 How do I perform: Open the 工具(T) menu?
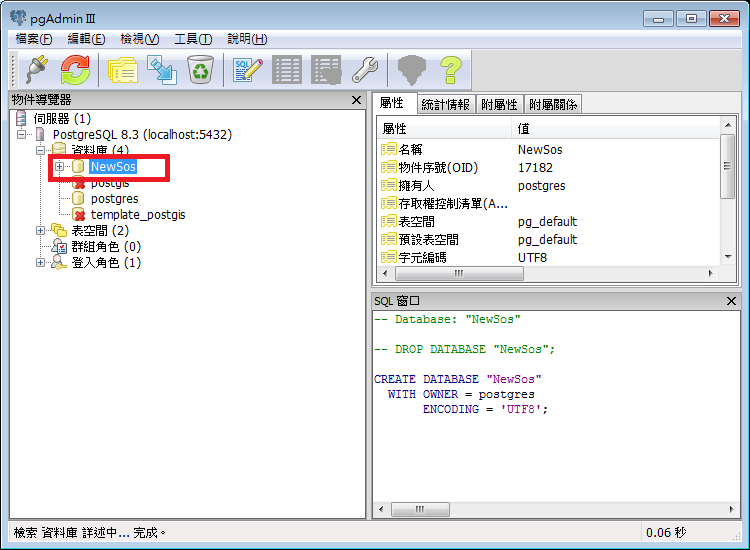pos(193,39)
